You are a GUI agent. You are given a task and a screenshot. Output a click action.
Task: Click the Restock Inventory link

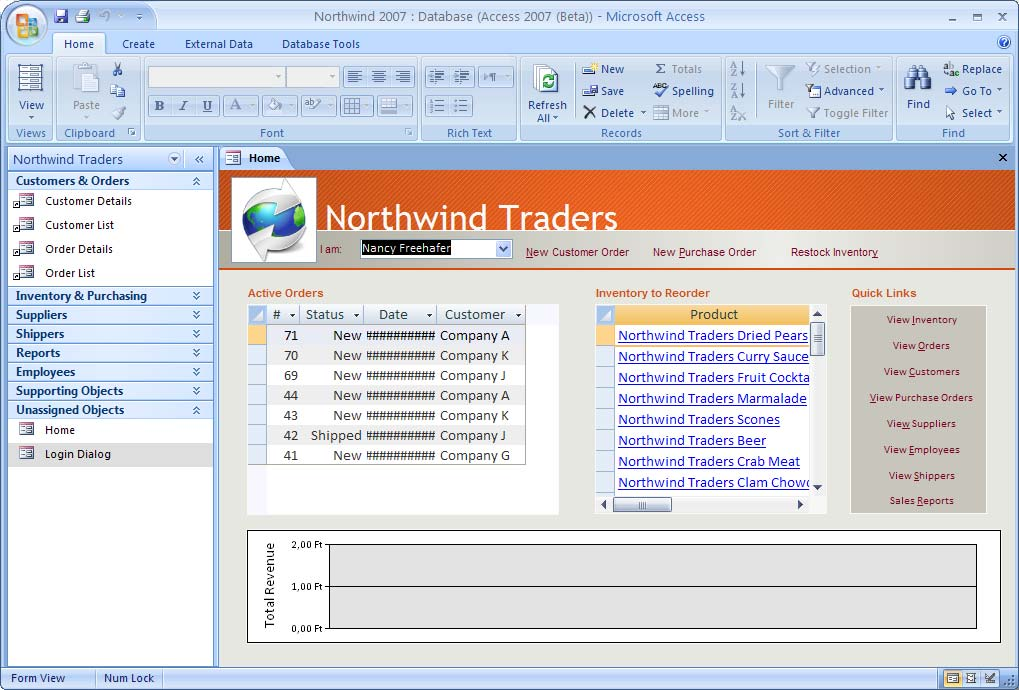(x=834, y=252)
